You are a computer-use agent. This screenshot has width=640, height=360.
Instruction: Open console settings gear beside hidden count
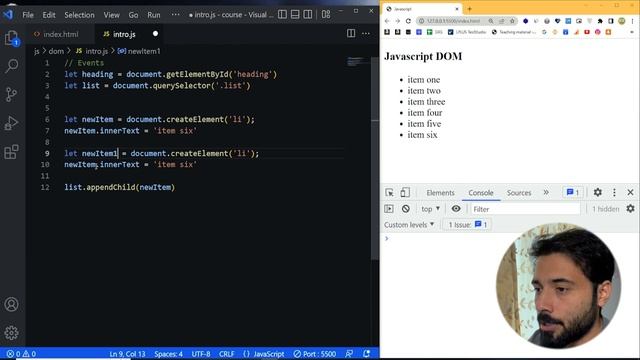[x=630, y=209]
